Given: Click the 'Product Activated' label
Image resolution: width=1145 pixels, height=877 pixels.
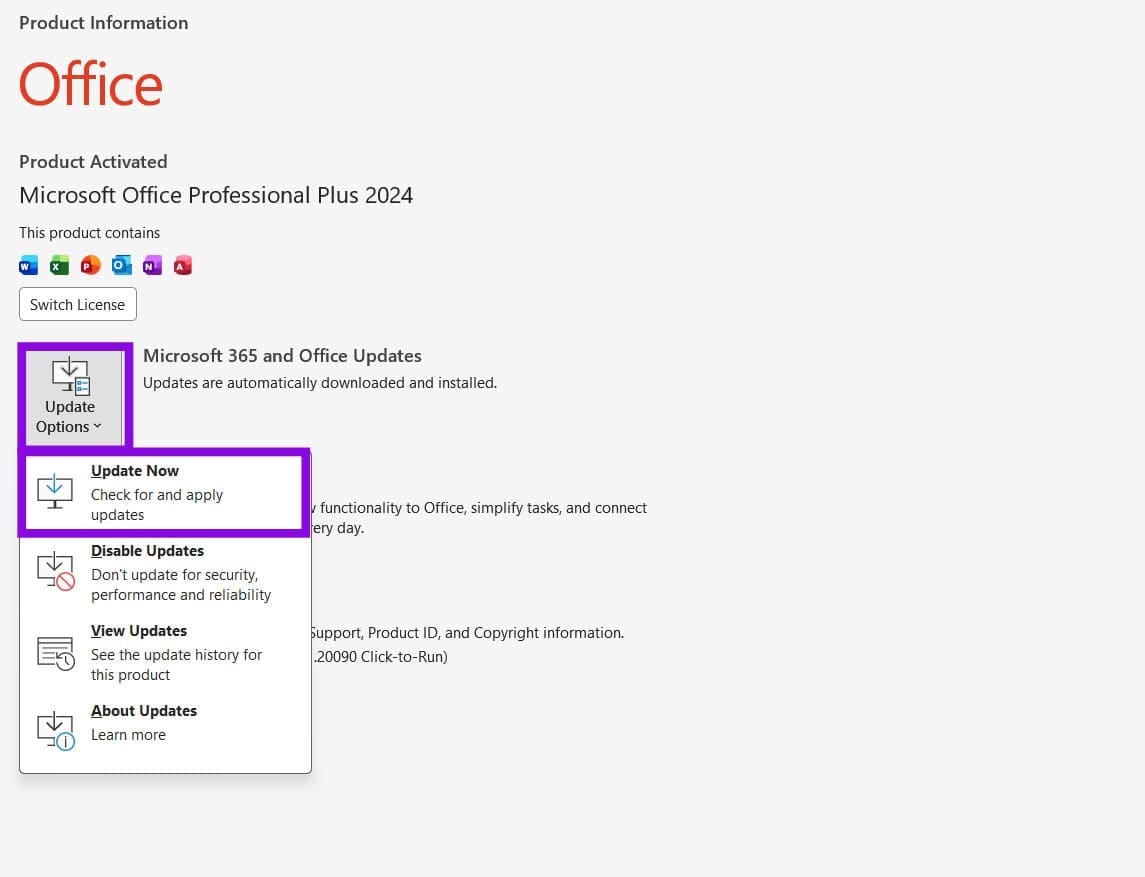Looking at the screenshot, I should 93,161.
